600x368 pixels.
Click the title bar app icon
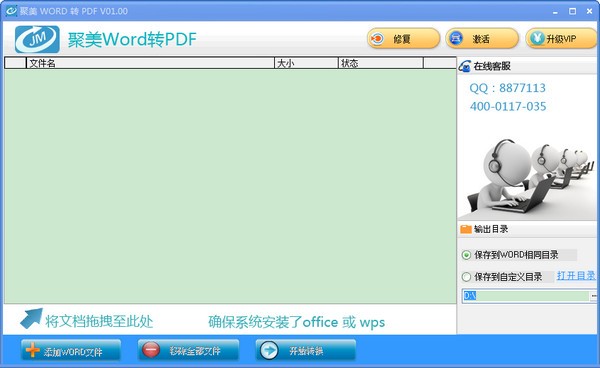click(11, 11)
